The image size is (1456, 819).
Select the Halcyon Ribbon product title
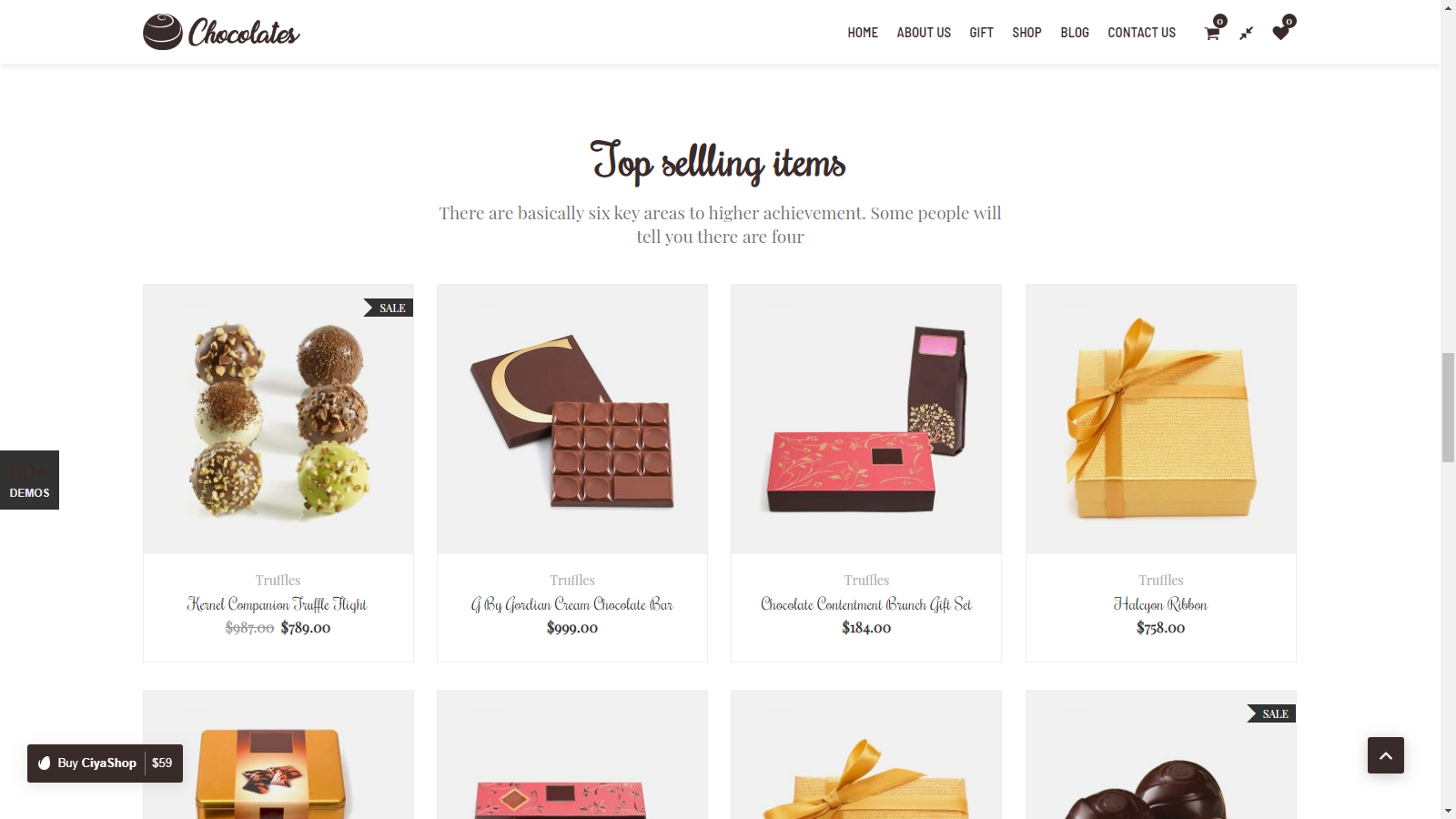[x=1160, y=604]
